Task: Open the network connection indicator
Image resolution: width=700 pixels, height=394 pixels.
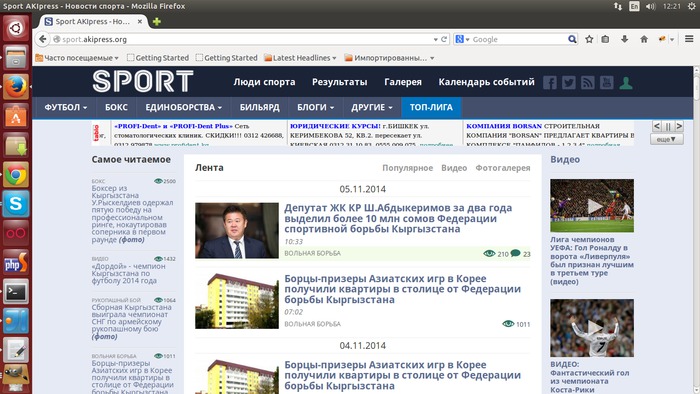Action: pos(618,6)
